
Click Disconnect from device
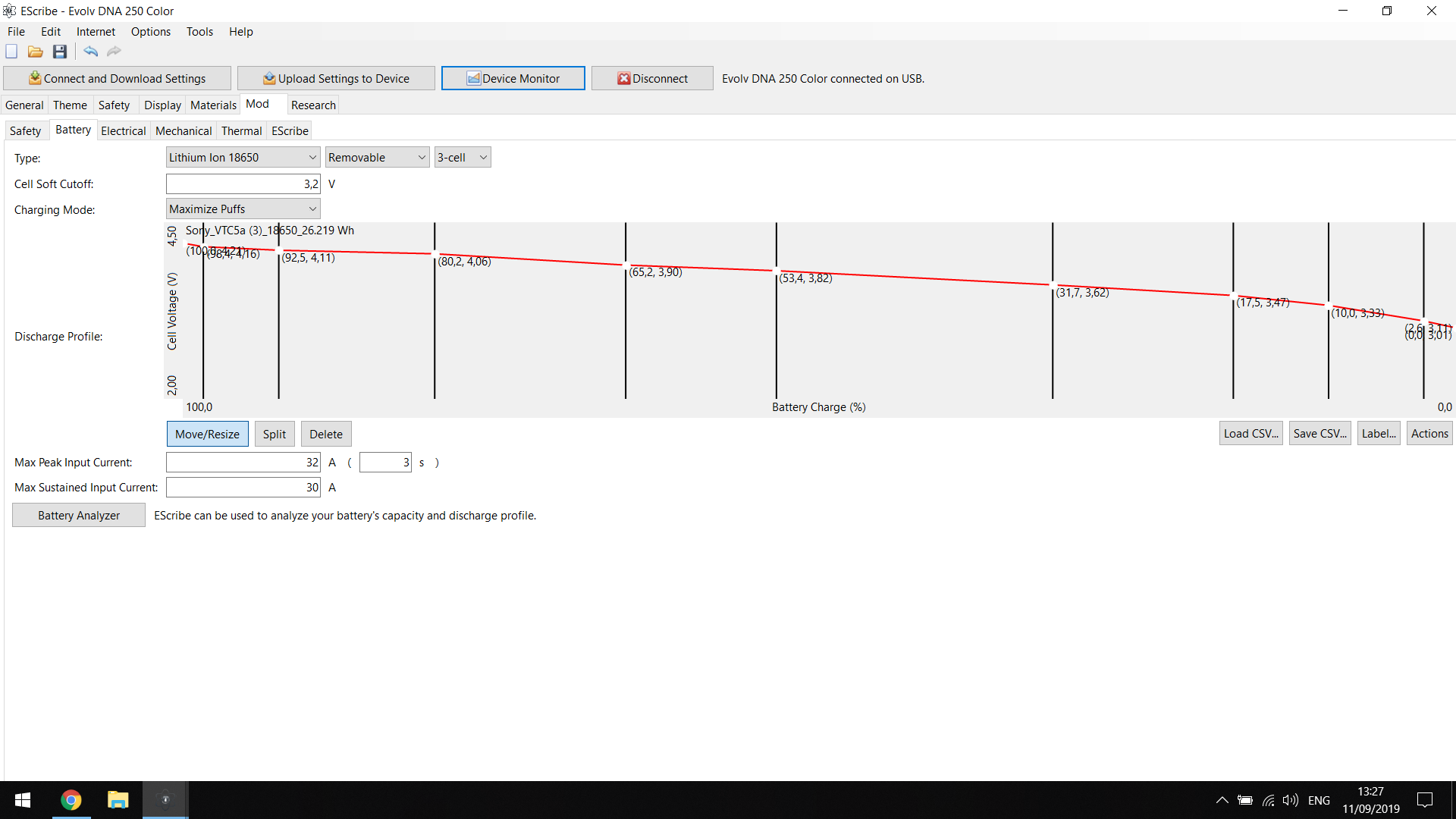point(652,78)
